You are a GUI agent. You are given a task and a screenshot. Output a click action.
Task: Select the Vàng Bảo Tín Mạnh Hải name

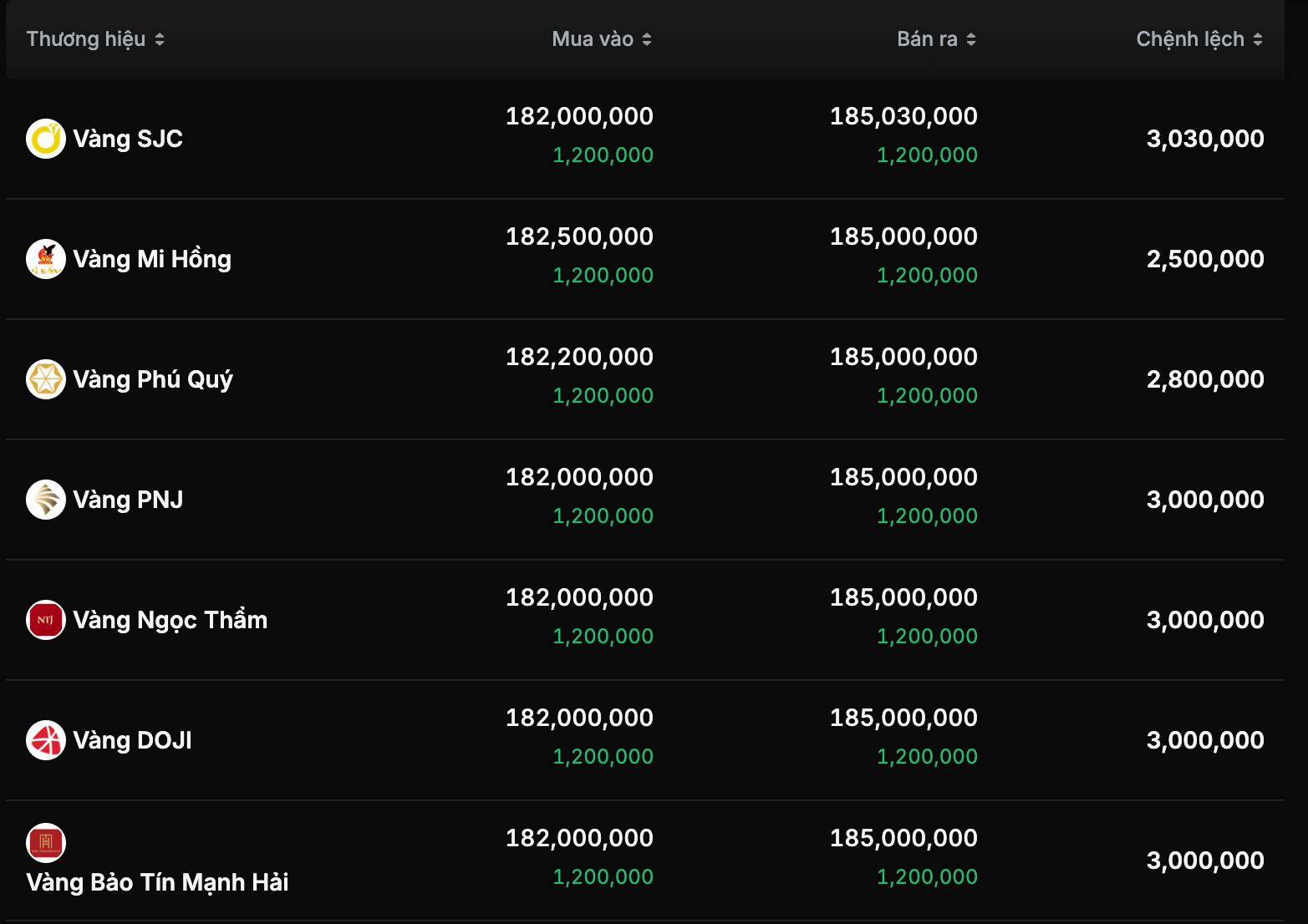coord(157,882)
